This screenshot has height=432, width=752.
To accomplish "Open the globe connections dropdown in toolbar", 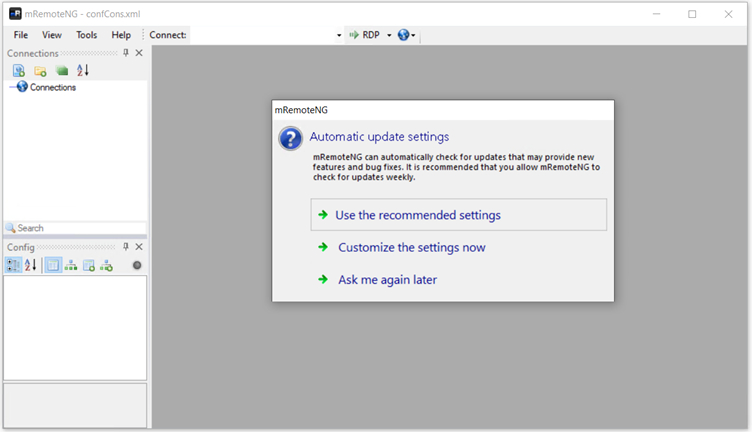I will (406, 35).
